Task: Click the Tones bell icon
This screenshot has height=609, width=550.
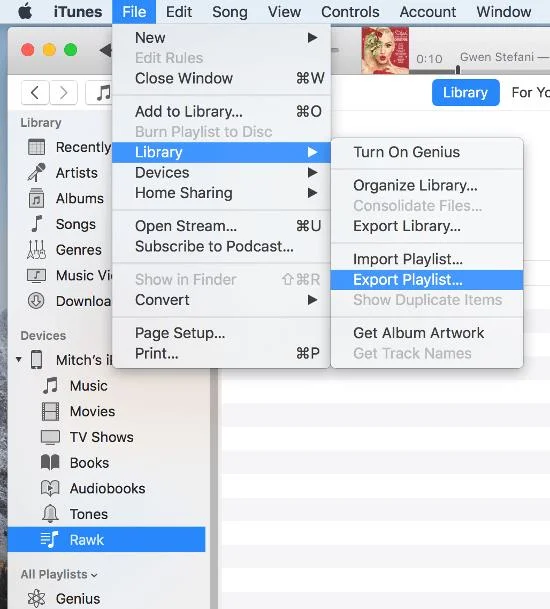Action: pos(50,514)
